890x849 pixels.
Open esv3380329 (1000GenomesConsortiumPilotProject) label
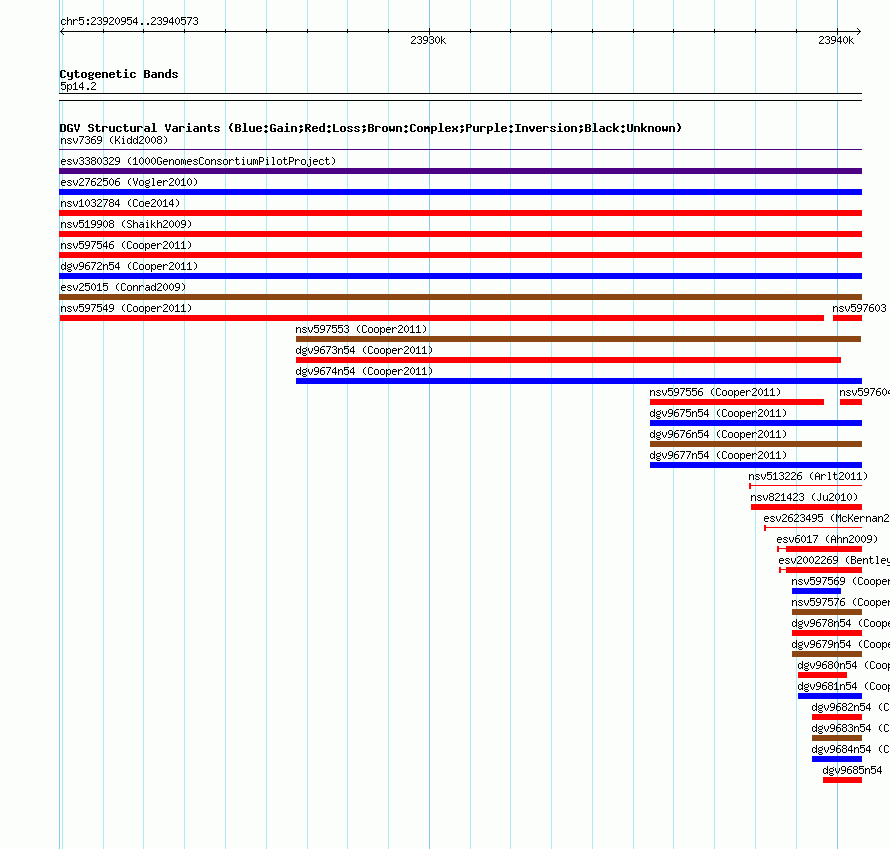point(198,161)
